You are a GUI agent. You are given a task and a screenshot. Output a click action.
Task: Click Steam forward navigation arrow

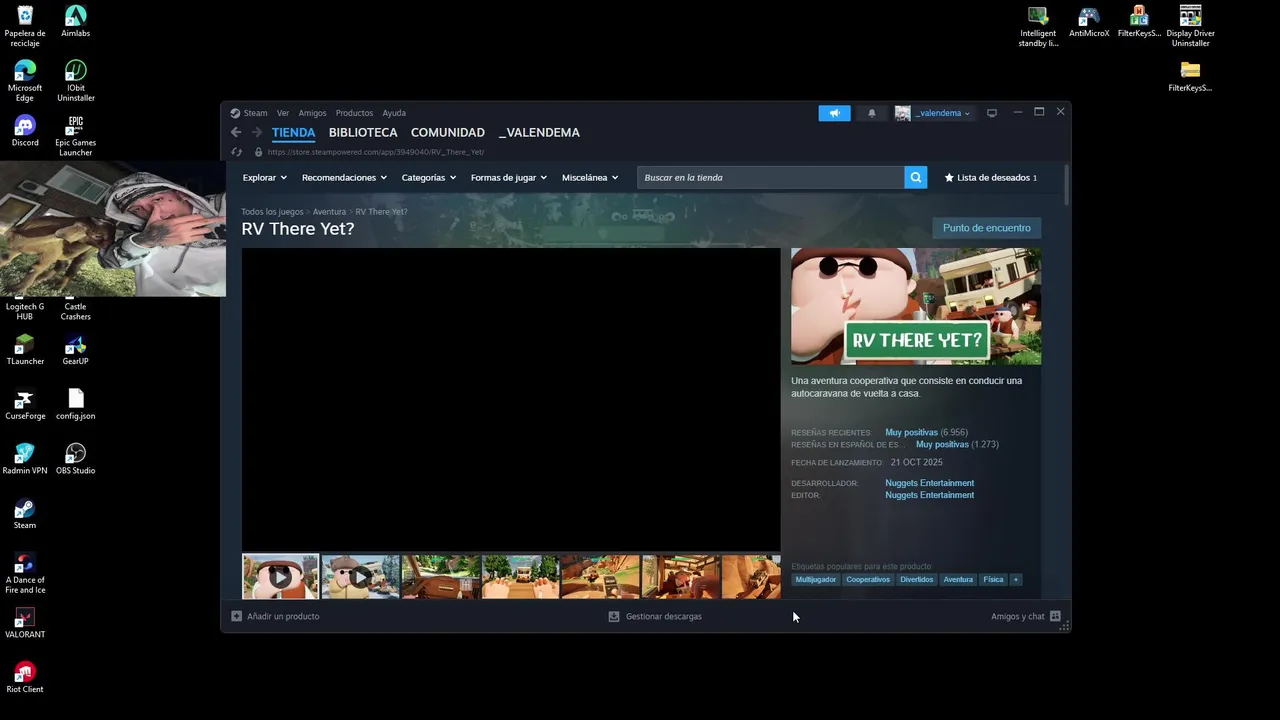point(257,132)
